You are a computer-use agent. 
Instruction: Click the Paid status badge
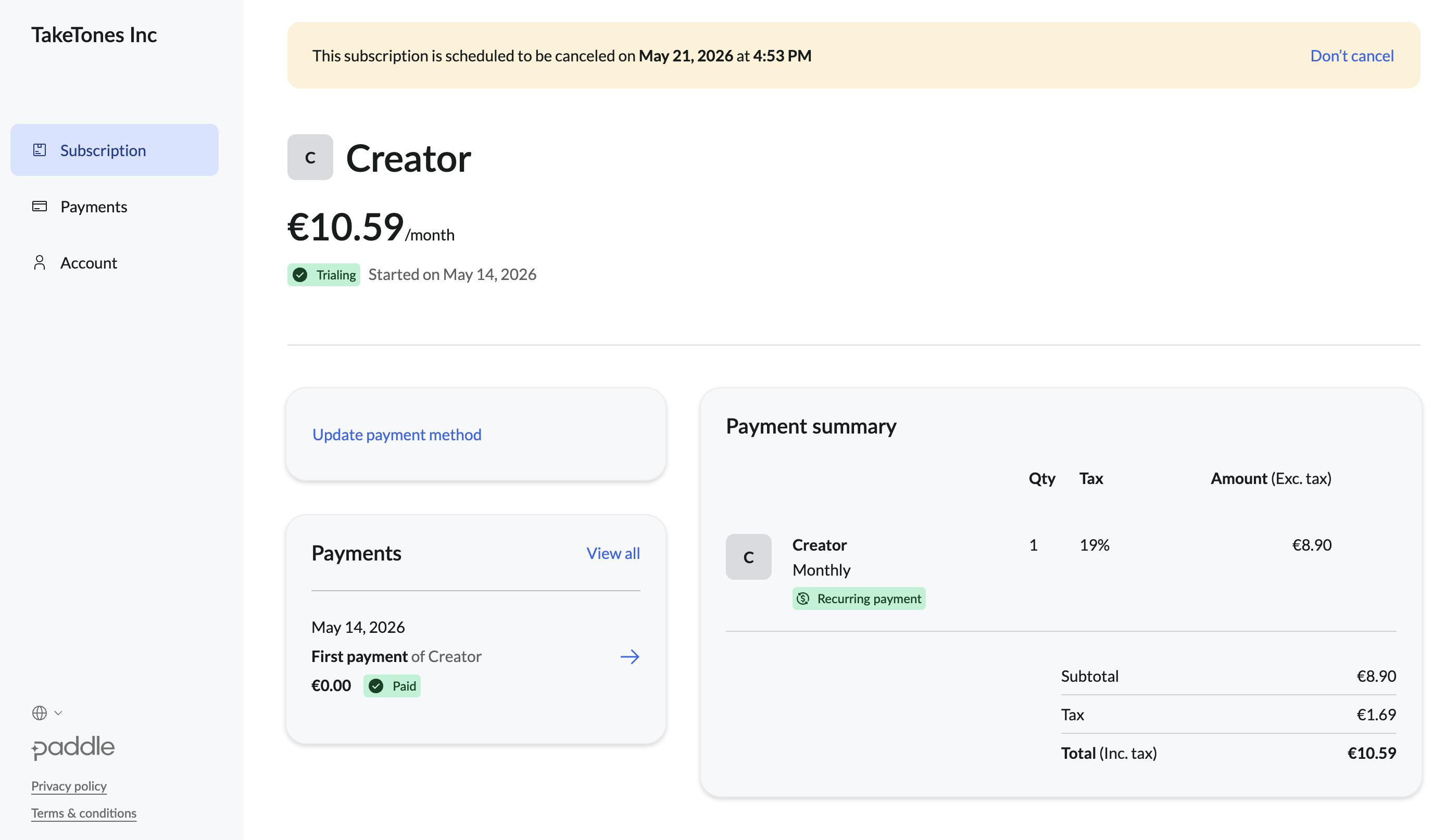click(x=392, y=686)
